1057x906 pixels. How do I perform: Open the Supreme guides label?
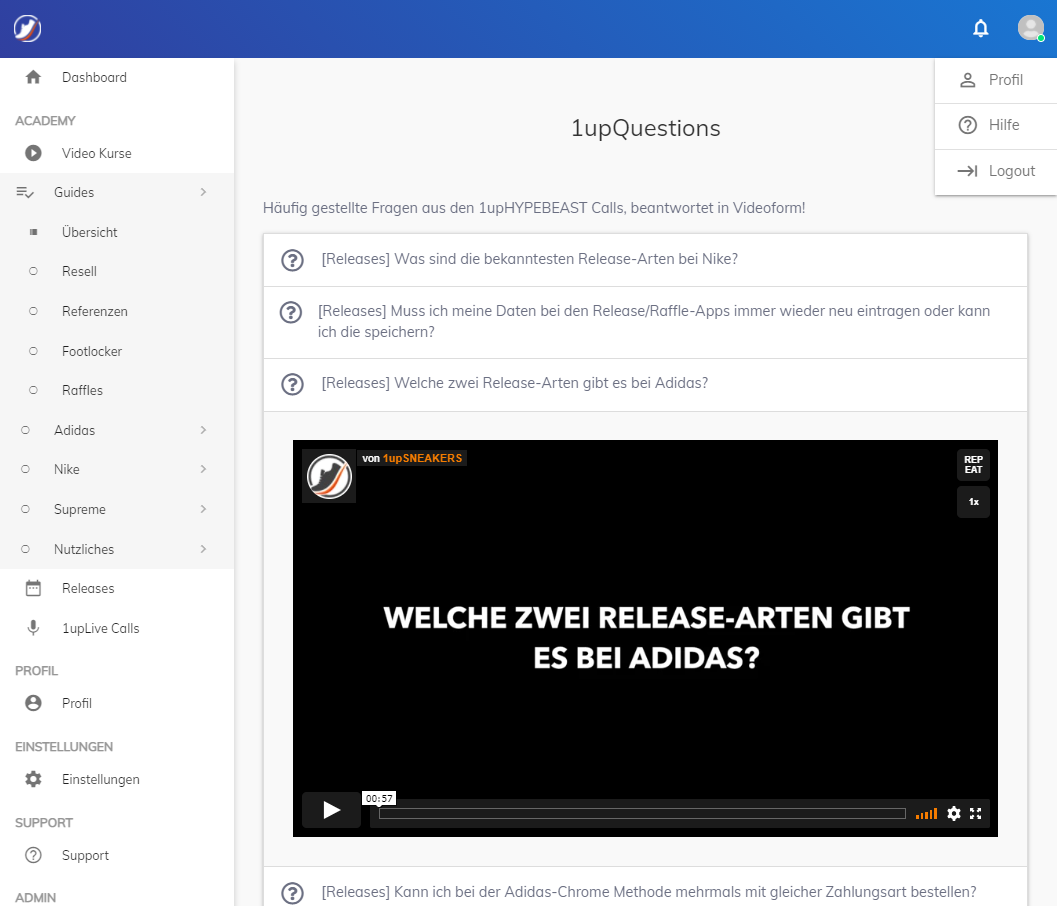point(80,510)
